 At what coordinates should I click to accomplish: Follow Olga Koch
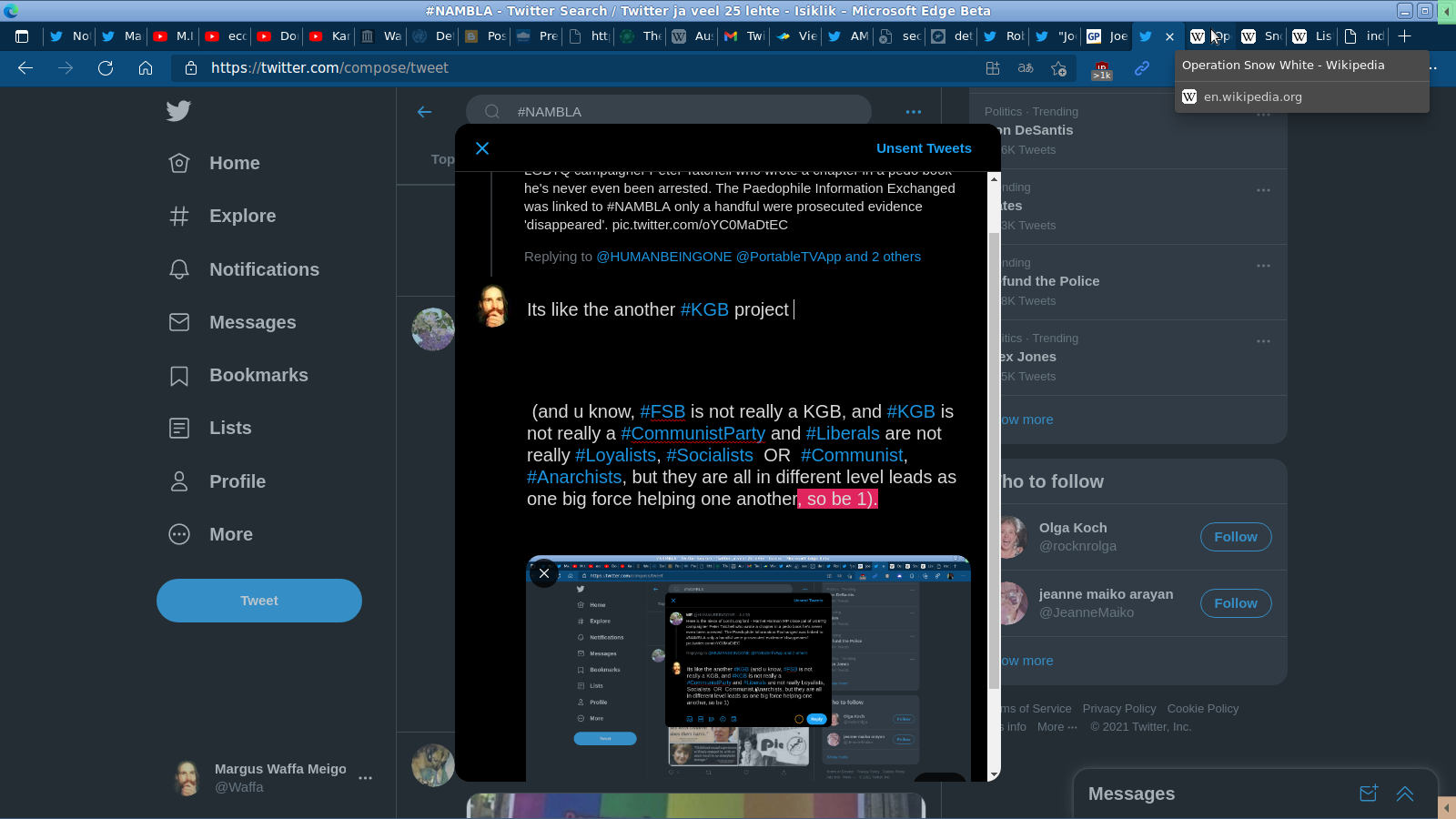point(1236,537)
